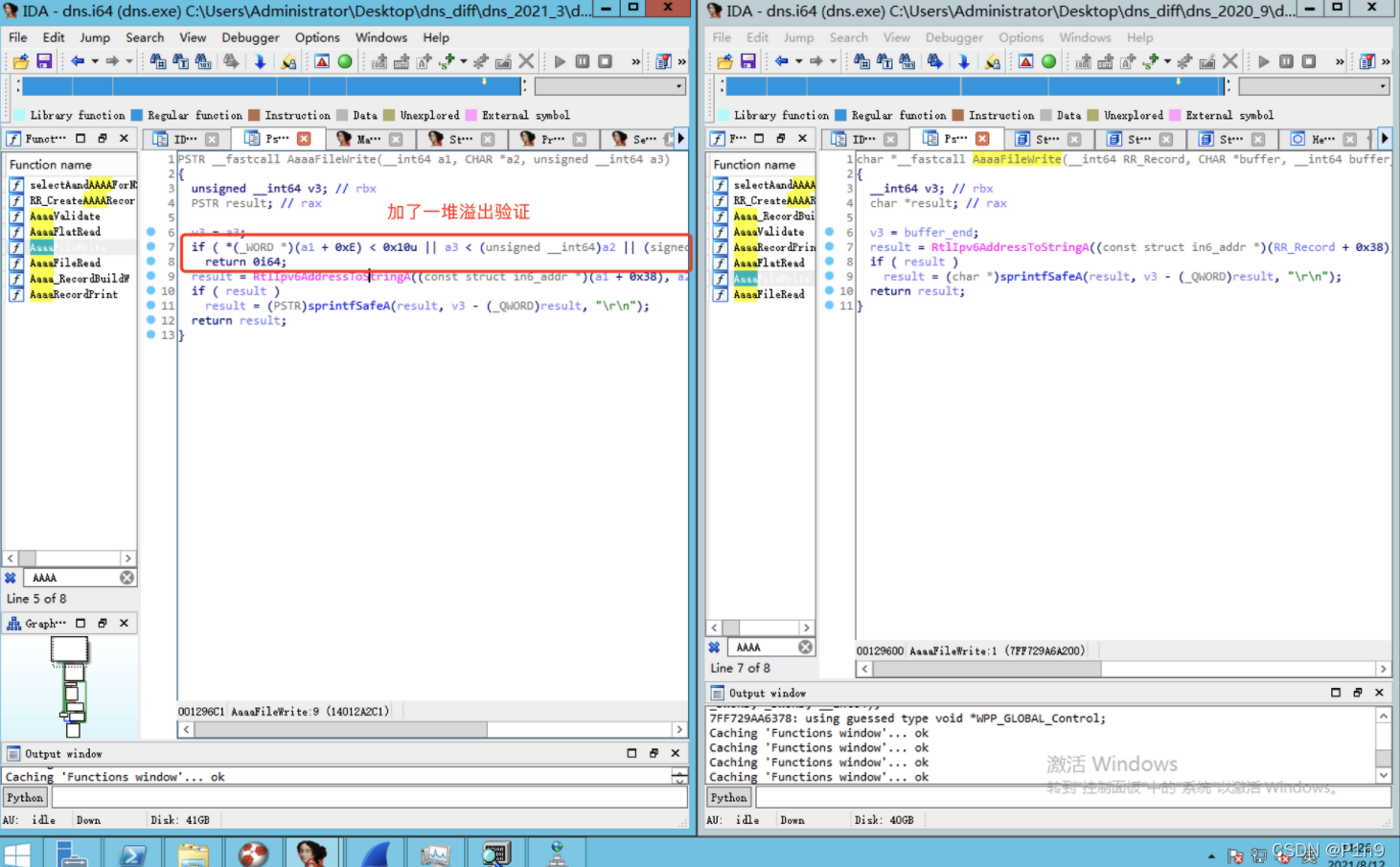Jump back arrow in left IDA toolbar
The width and height of the screenshot is (1400, 867).
click(78, 61)
